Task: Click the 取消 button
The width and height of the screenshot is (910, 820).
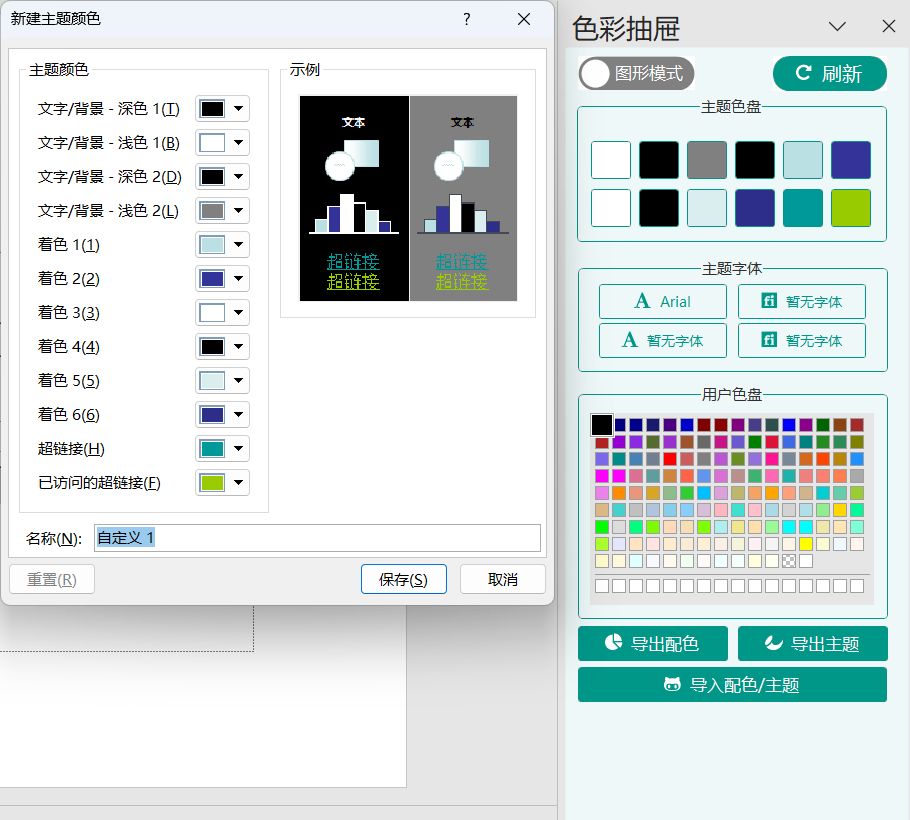Action: click(x=503, y=579)
